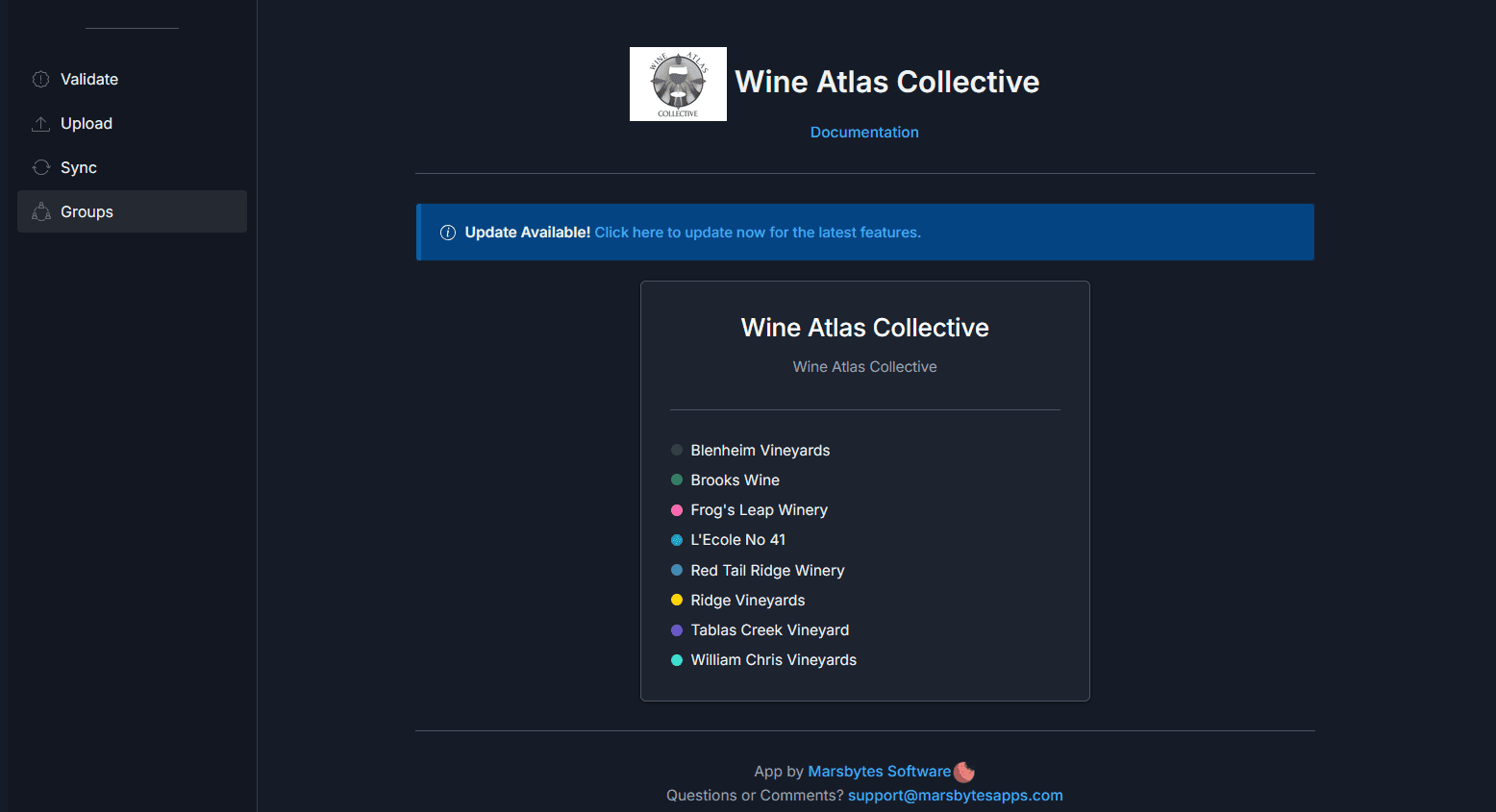Click the info icon in update banner
The width and height of the screenshot is (1496, 812).
[x=447, y=233]
